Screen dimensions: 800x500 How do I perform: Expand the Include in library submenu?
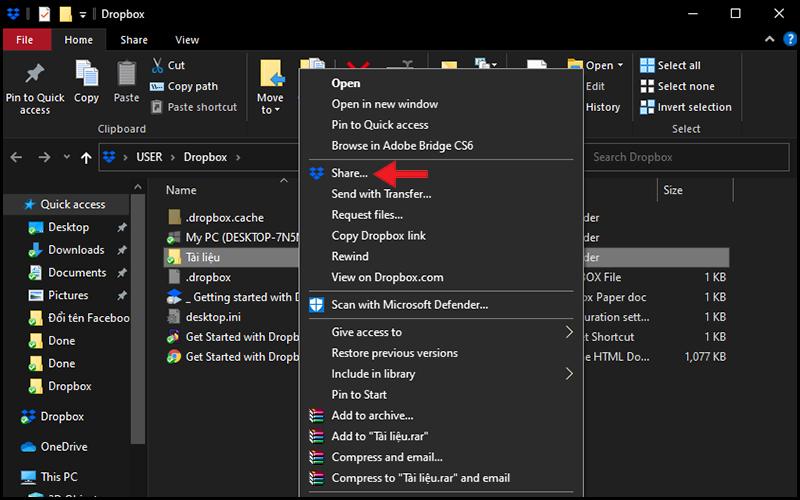point(441,374)
